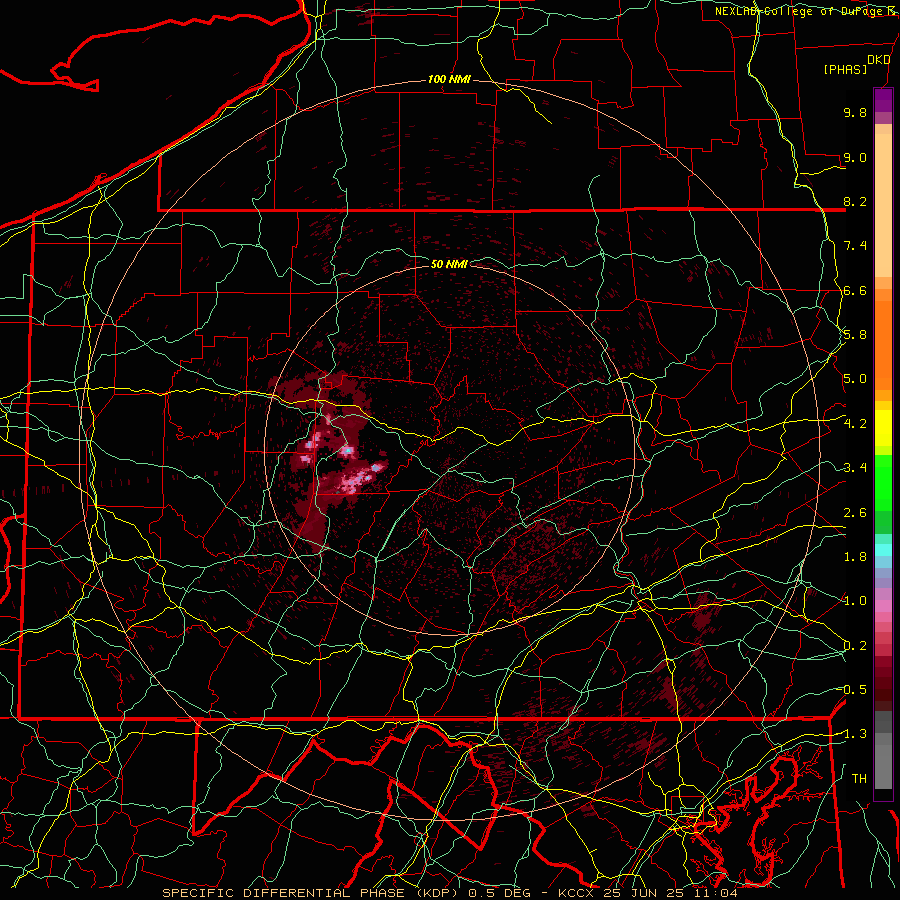
Task: Click the 5.0 value on the color scale
Action: click(x=855, y=379)
